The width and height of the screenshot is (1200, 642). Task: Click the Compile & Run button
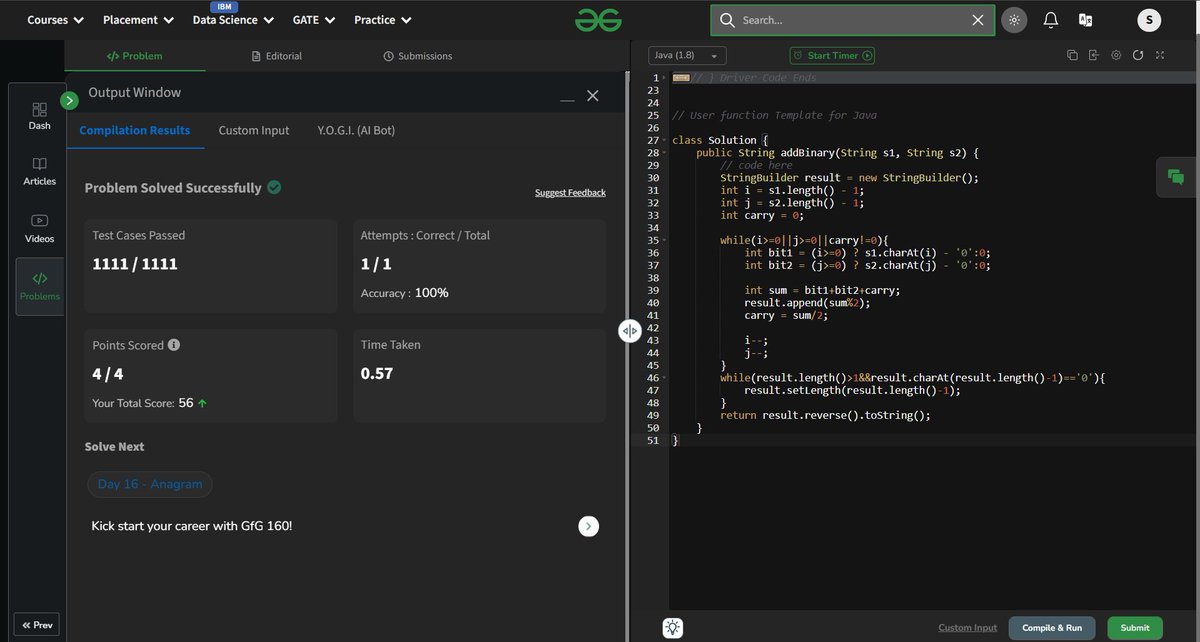tap(1052, 628)
